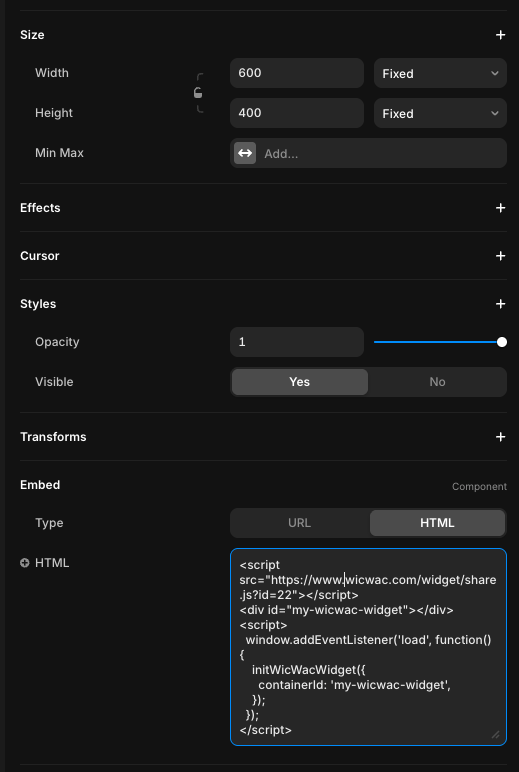The width and height of the screenshot is (519, 772).
Task: Click the Height input showing 400
Action: pos(297,113)
